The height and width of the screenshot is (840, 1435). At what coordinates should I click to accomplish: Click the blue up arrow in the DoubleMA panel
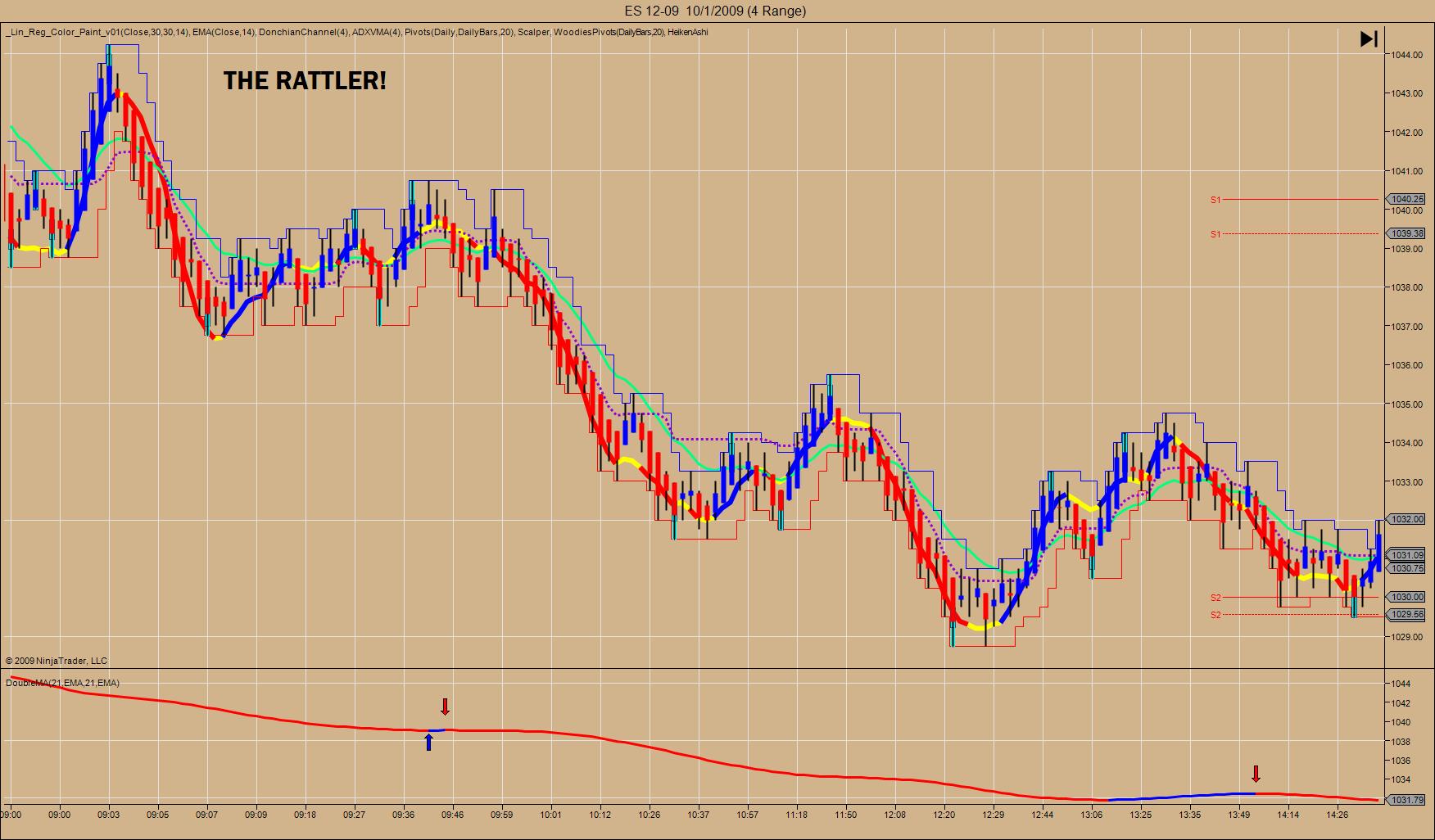click(x=428, y=742)
